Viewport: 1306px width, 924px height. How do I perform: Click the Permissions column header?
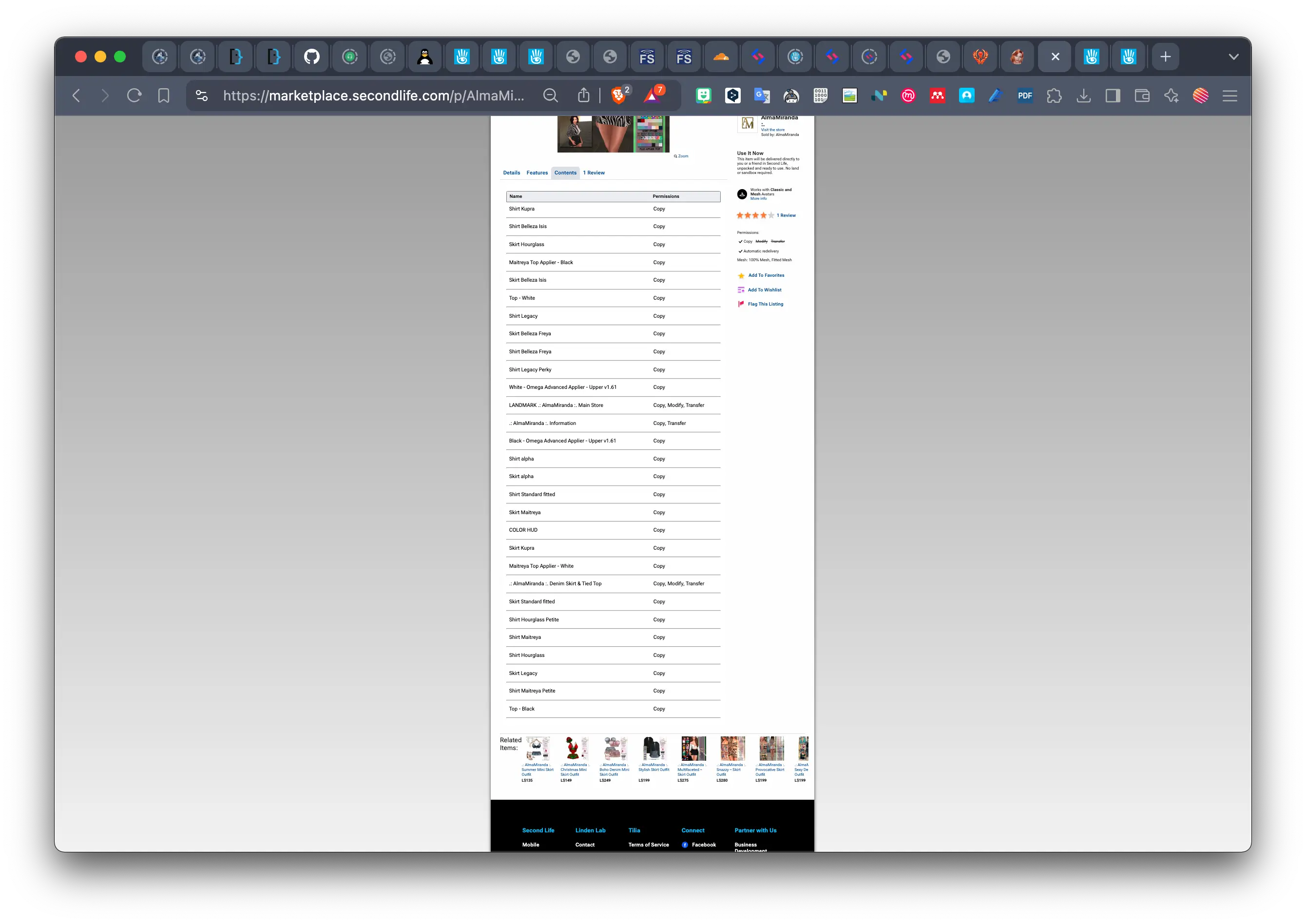(x=666, y=196)
